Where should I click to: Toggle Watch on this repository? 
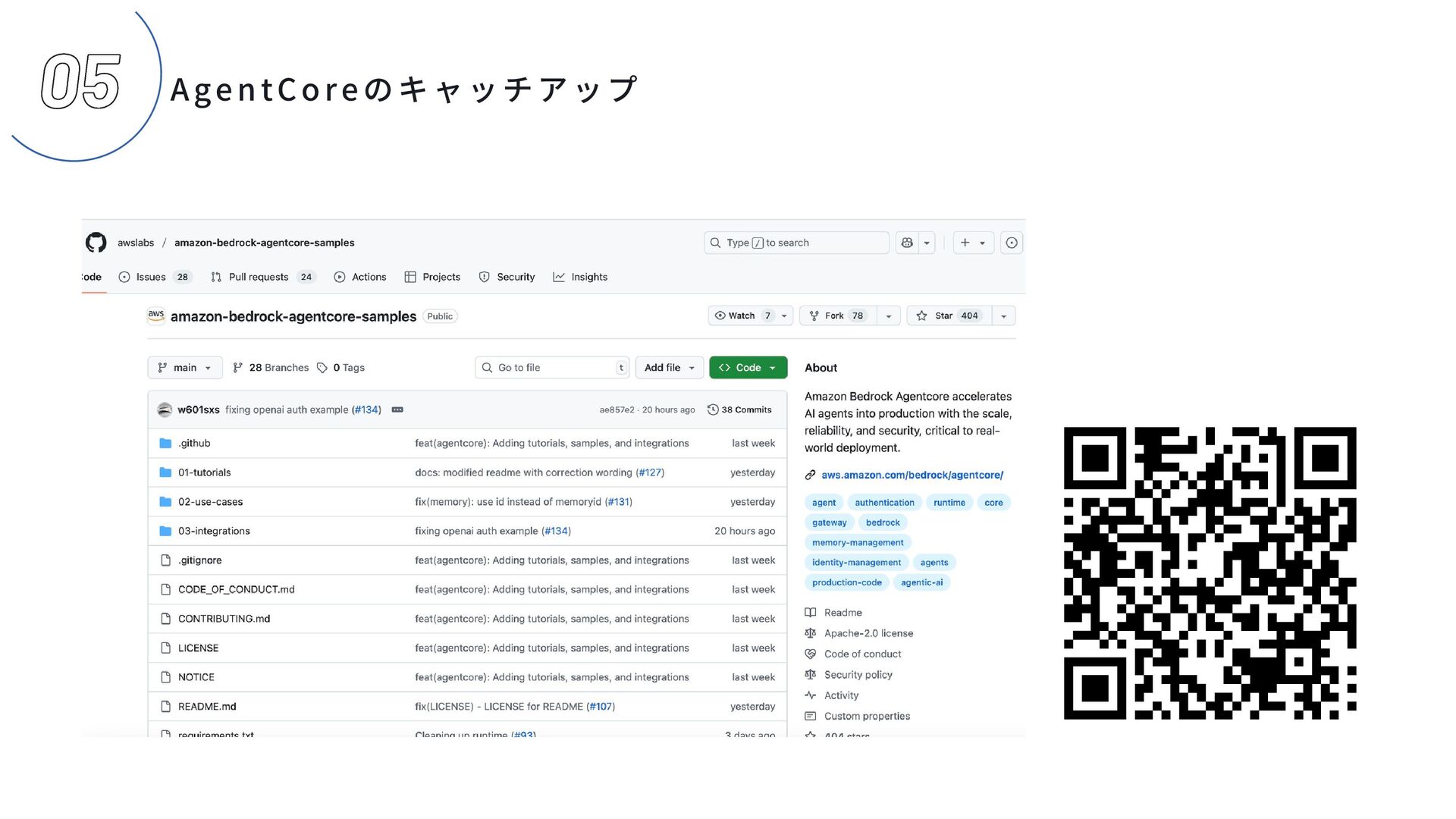coord(742,315)
